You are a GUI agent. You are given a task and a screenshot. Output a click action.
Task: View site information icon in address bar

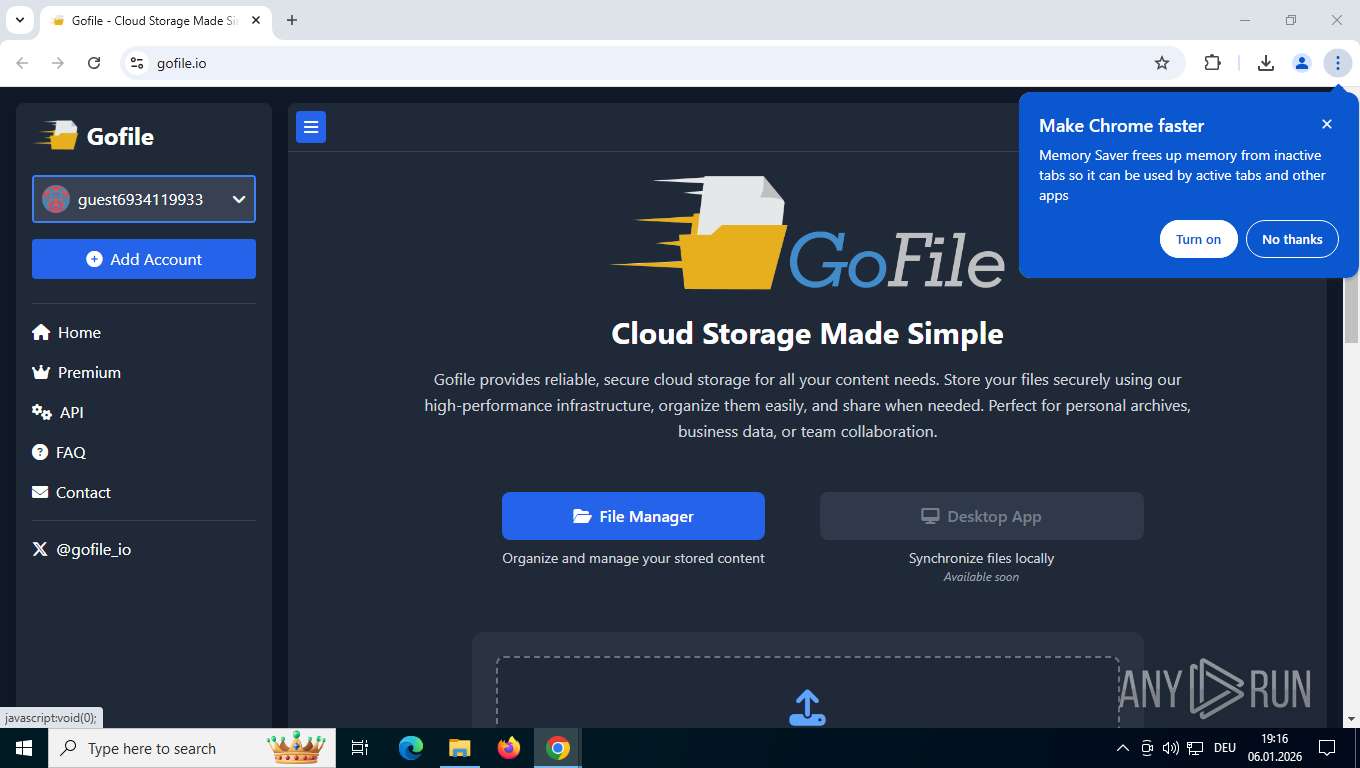[138, 63]
